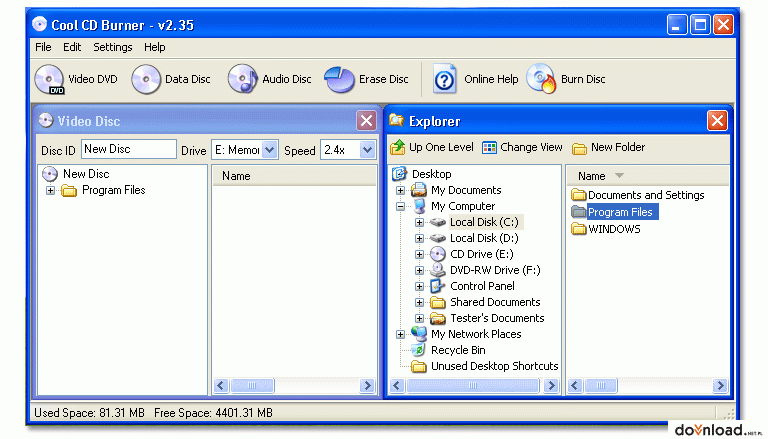Maximize the Cool CD Burner window
The width and height of the screenshot is (768, 439).
pyautogui.click(x=700, y=24)
